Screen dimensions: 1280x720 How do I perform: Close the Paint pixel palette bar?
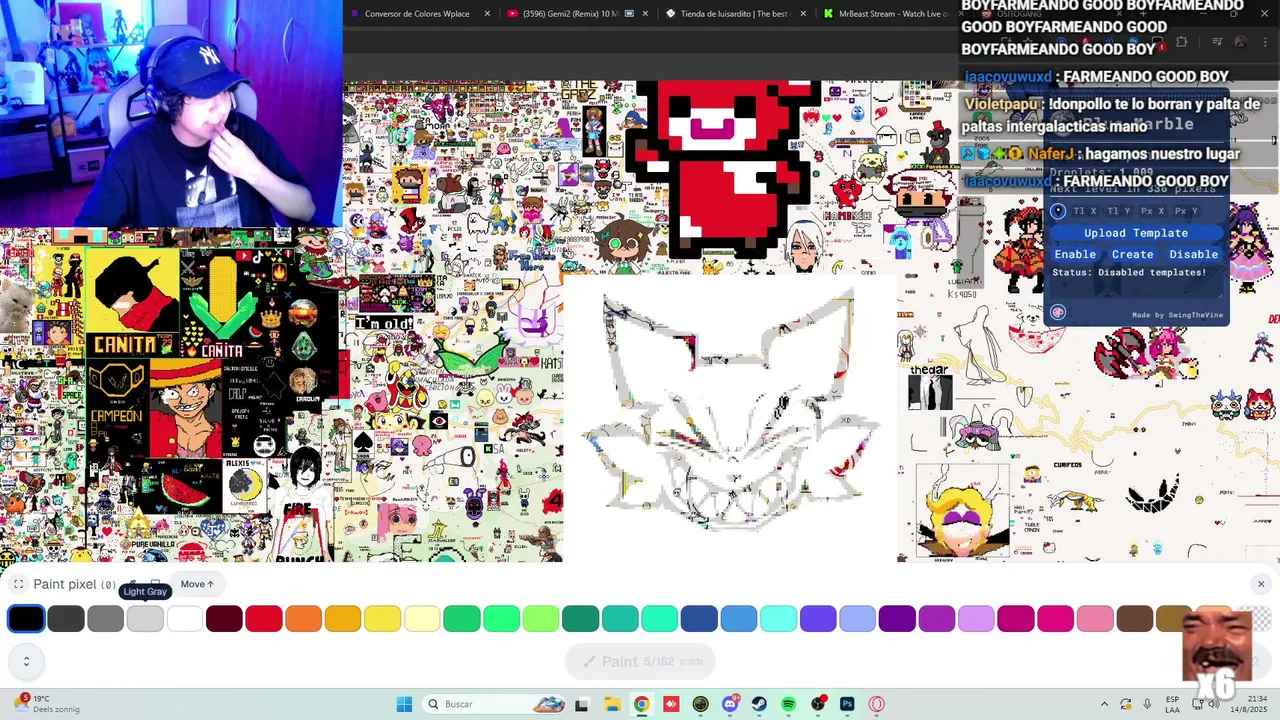tap(1261, 584)
